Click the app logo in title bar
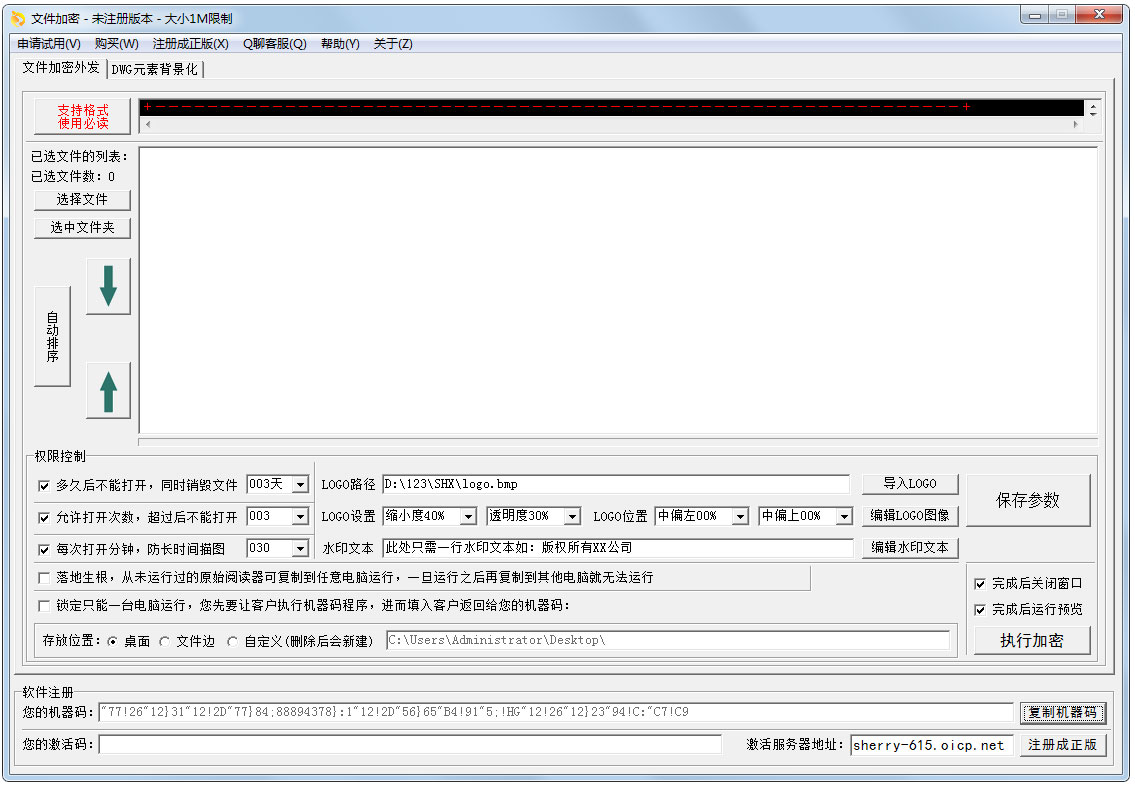Viewport: 1135px width, 785px height. pyautogui.click(x=17, y=18)
